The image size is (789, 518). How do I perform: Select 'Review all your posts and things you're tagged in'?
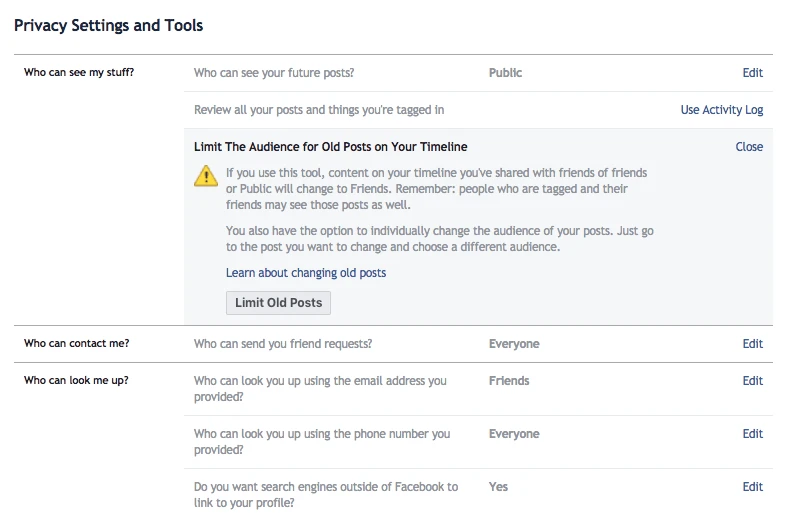tap(318, 110)
